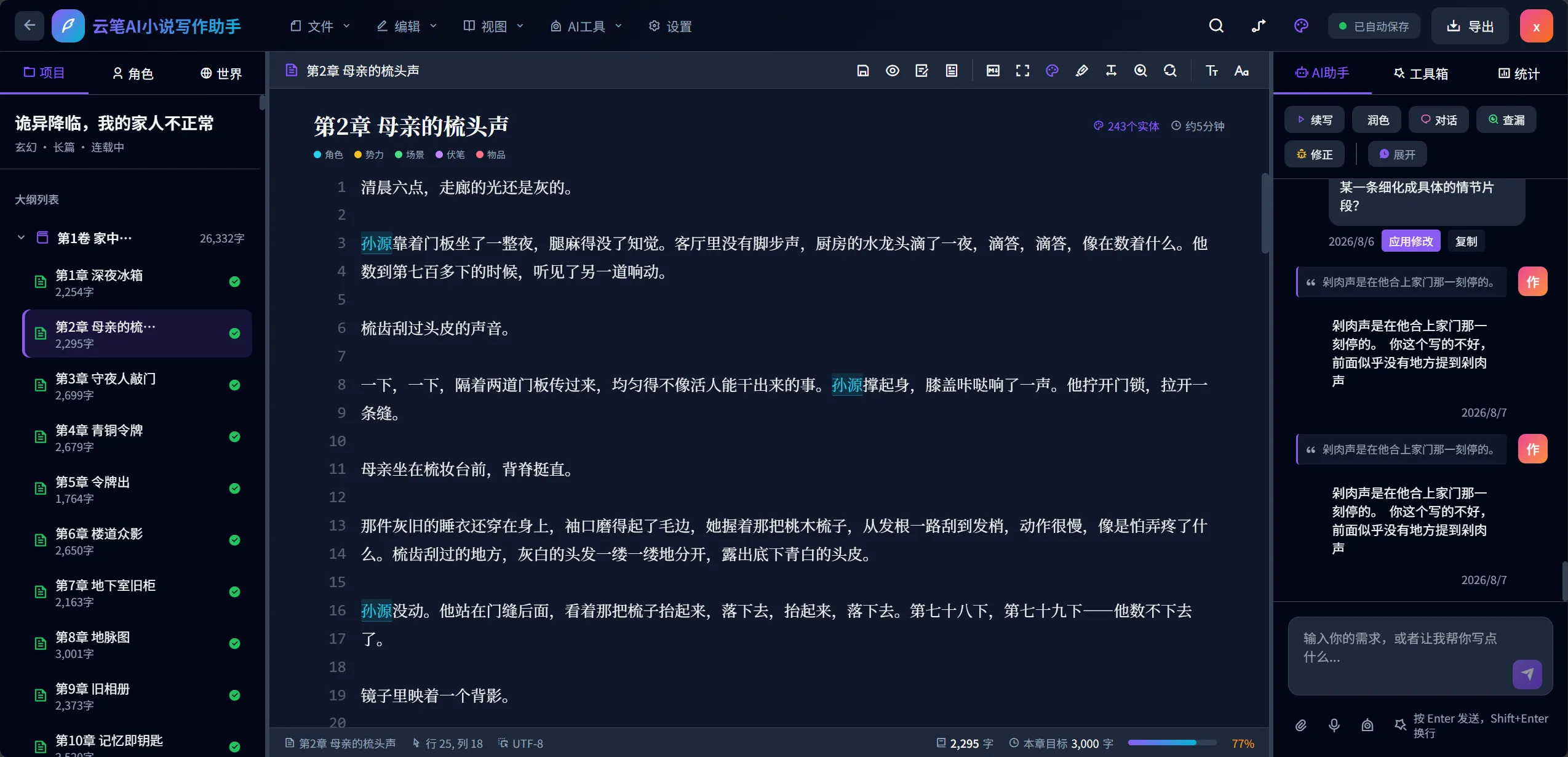Click the Aa font style icon

coord(1241,71)
